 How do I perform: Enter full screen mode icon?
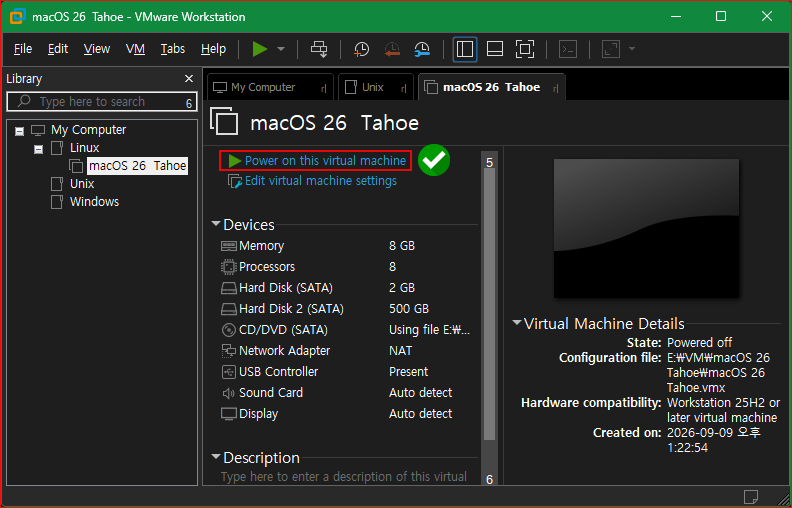(525, 49)
